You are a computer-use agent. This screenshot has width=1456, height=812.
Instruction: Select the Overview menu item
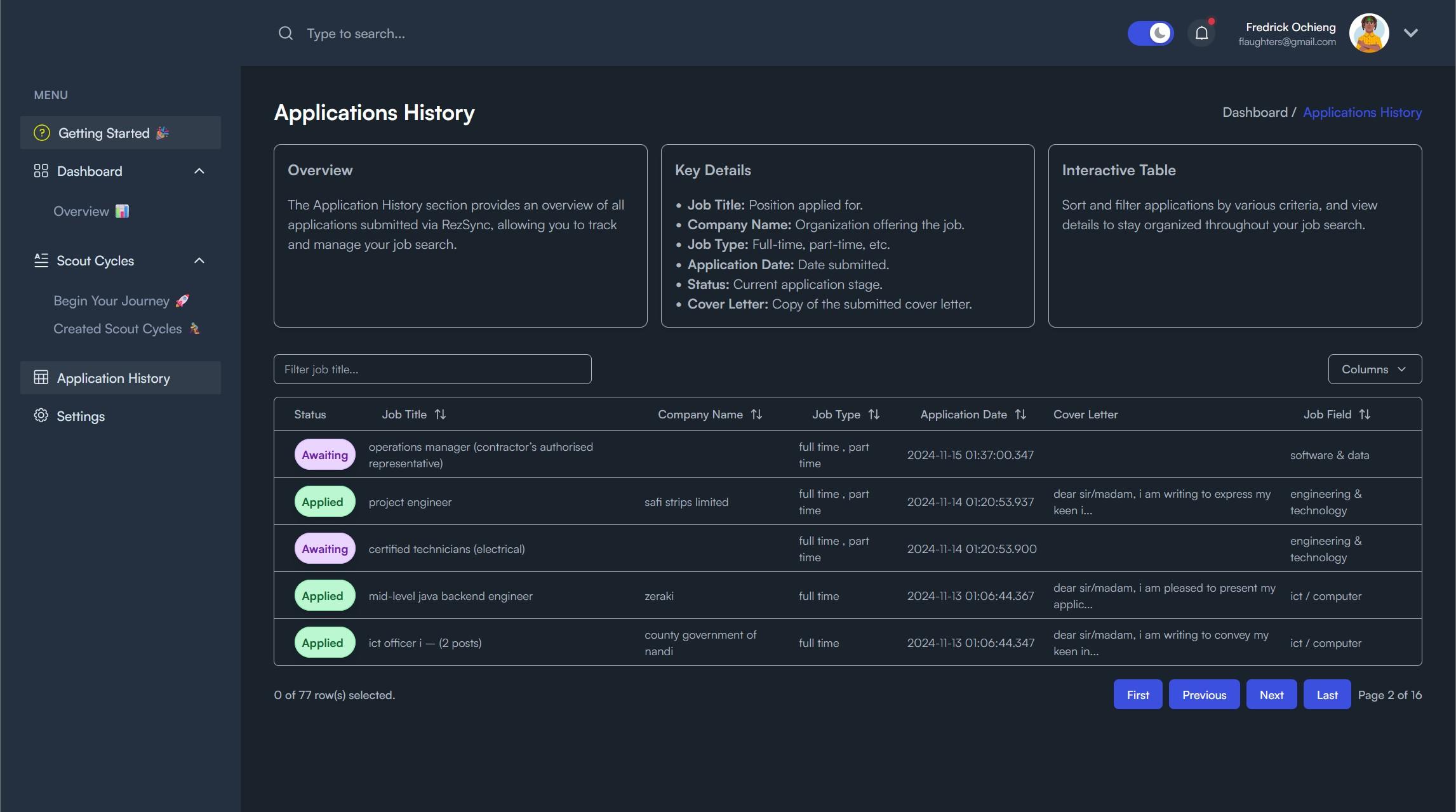click(90, 211)
